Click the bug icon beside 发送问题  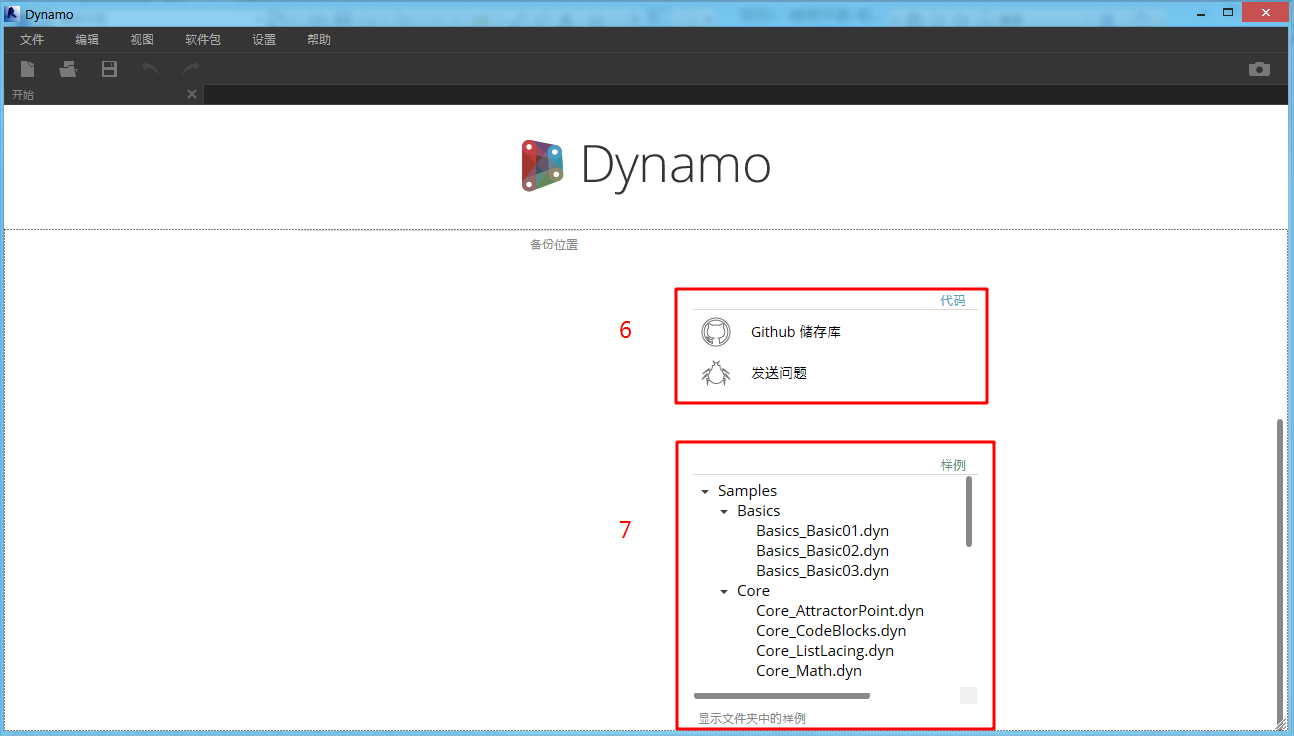pos(716,373)
